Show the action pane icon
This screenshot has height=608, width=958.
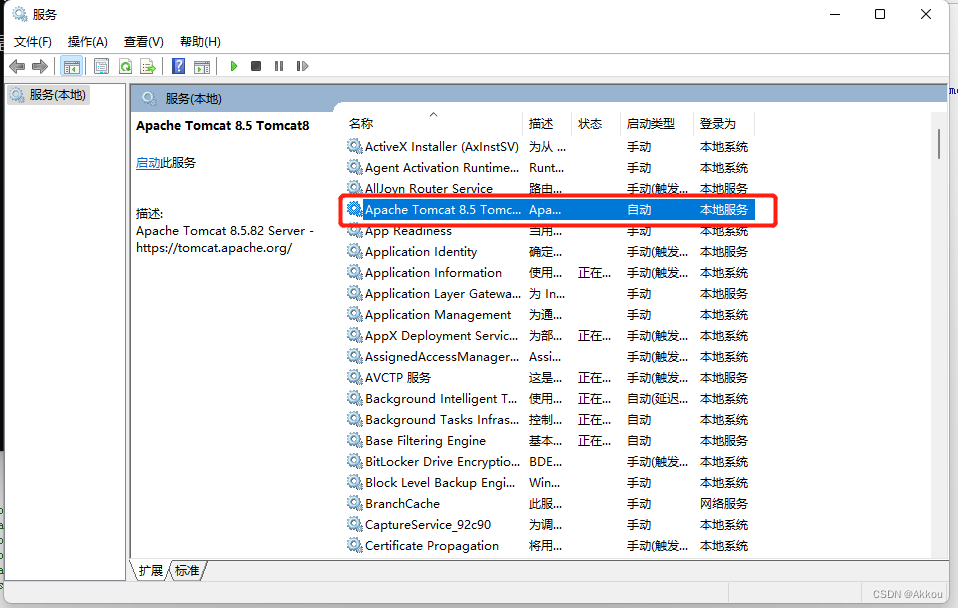tap(202, 66)
